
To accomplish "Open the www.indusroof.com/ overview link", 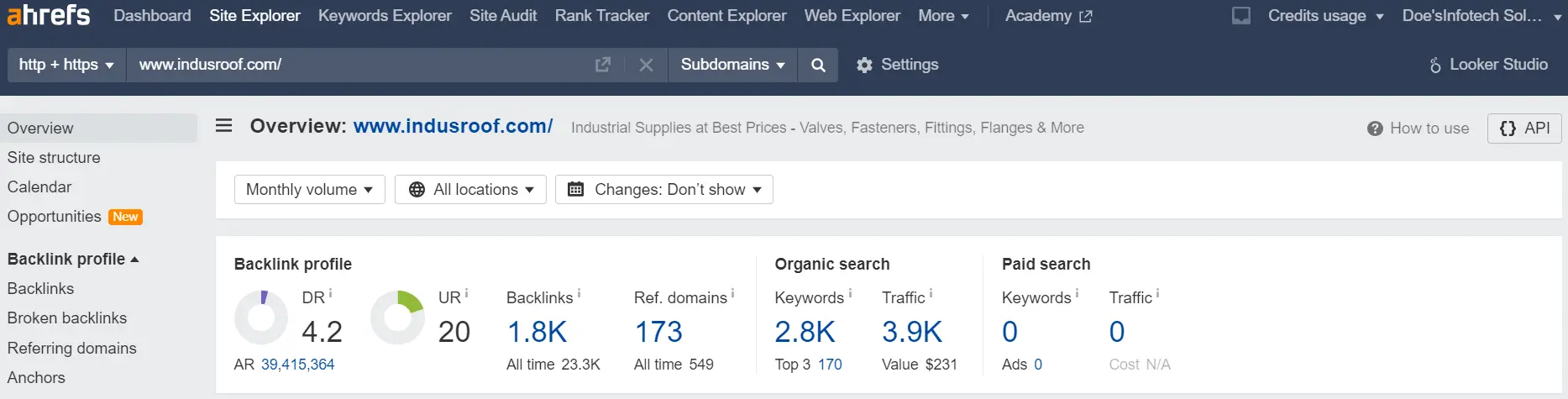I will click(453, 126).
